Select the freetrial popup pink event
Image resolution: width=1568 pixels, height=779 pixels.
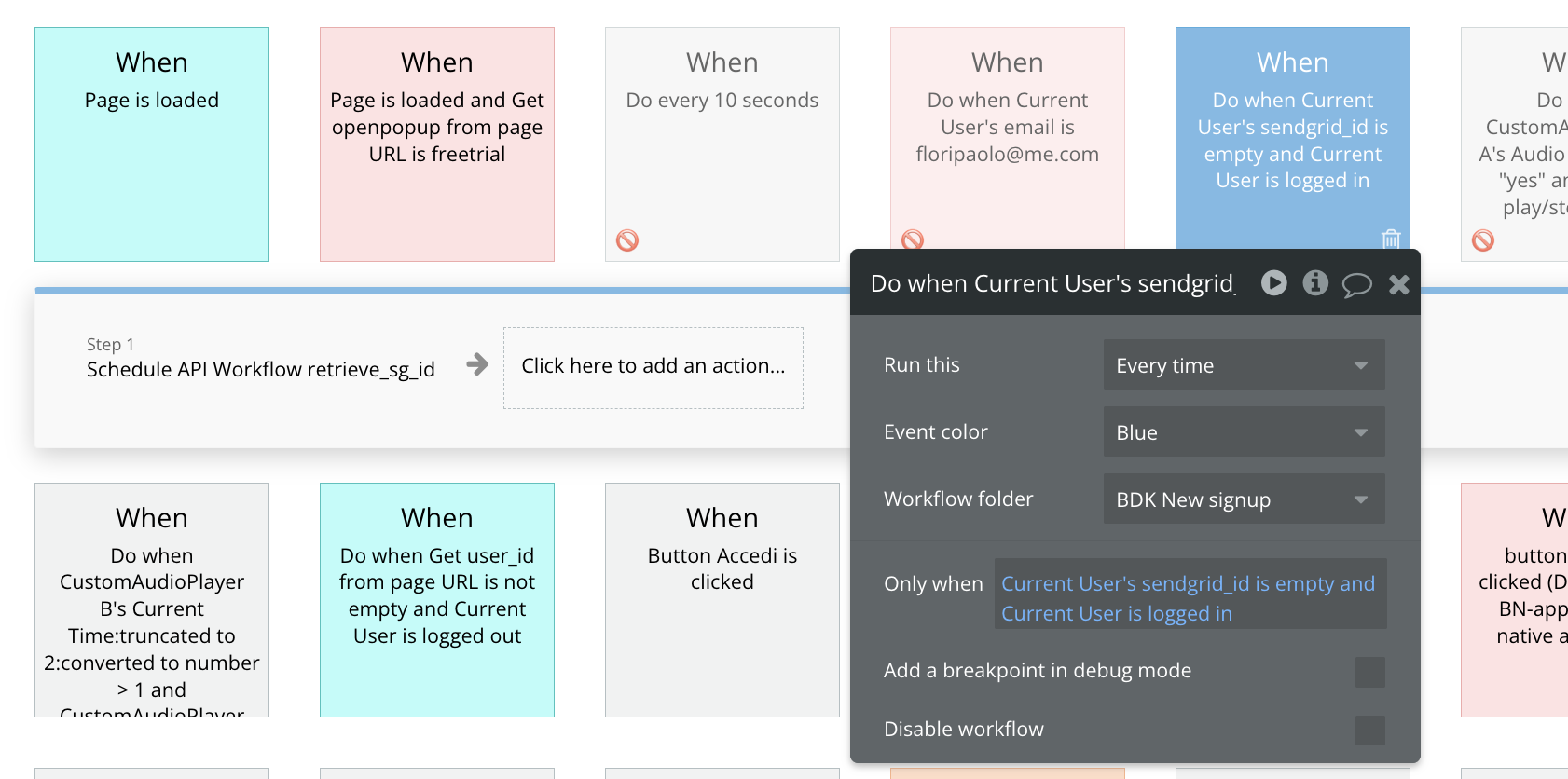tap(437, 144)
